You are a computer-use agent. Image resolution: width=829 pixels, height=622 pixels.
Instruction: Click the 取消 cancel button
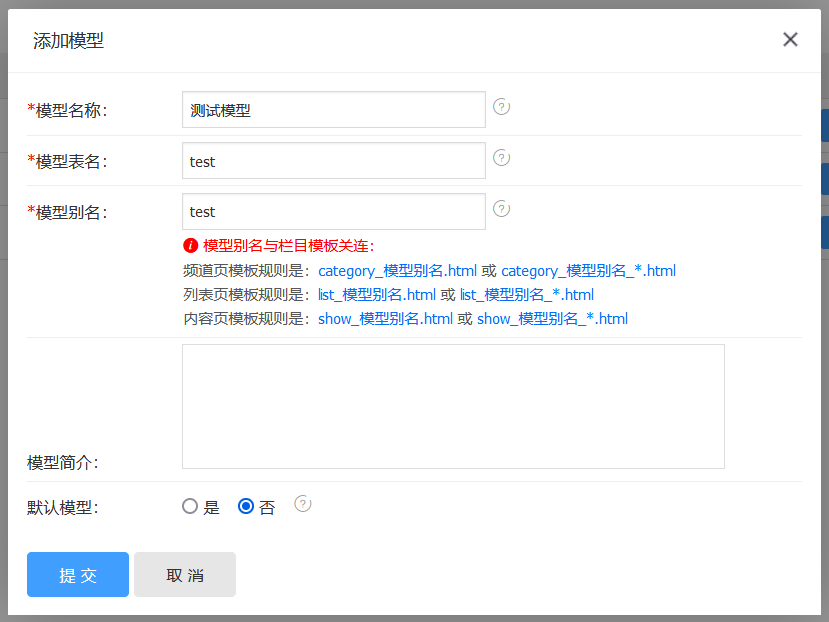[184, 574]
